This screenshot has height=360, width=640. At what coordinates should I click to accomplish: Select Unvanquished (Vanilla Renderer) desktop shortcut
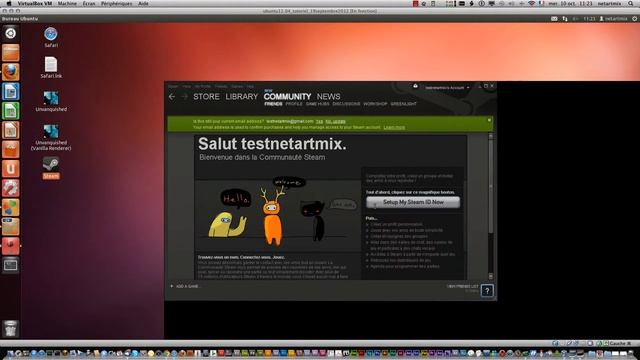[51, 138]
